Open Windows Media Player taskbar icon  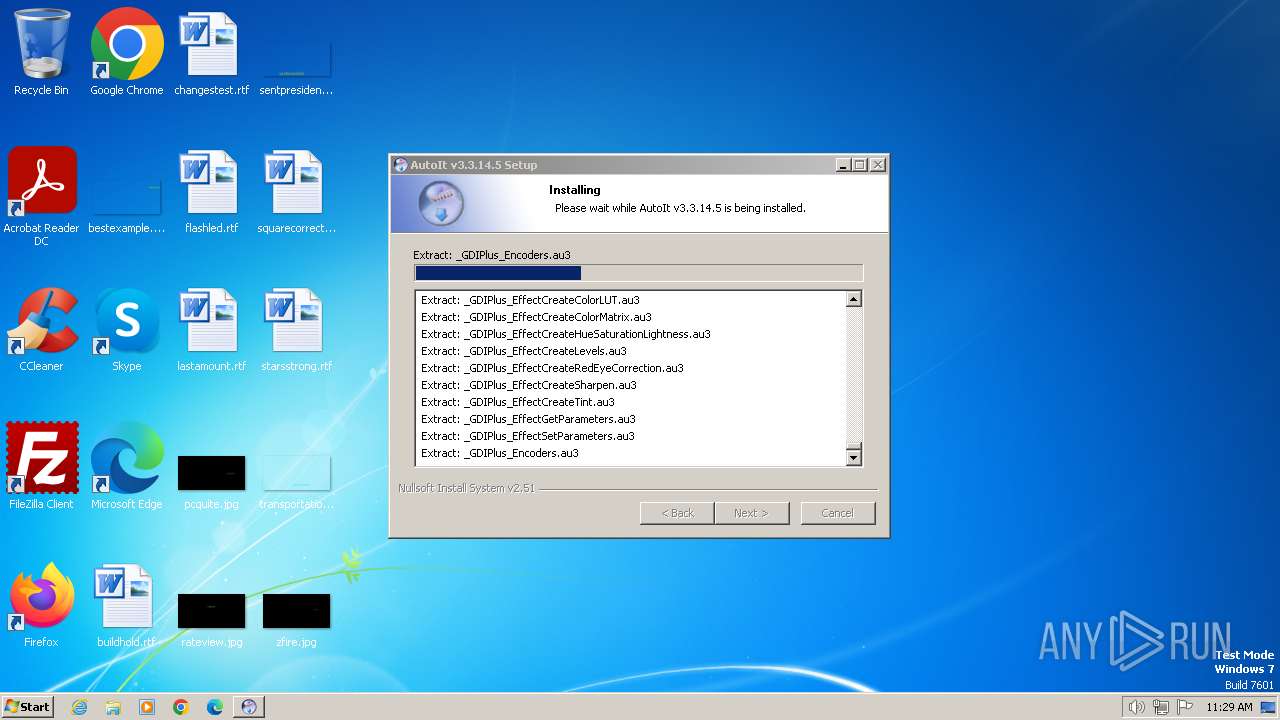click(x=147, y=707)
